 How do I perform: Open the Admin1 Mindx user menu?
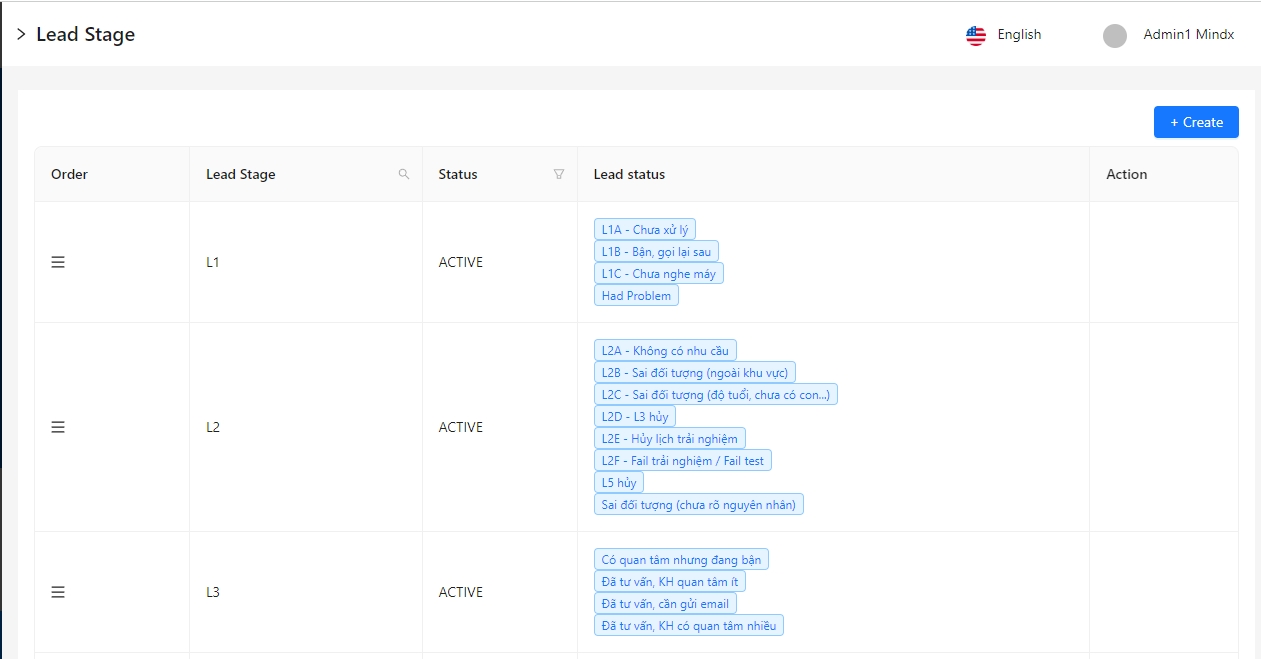coord(1188,35)
